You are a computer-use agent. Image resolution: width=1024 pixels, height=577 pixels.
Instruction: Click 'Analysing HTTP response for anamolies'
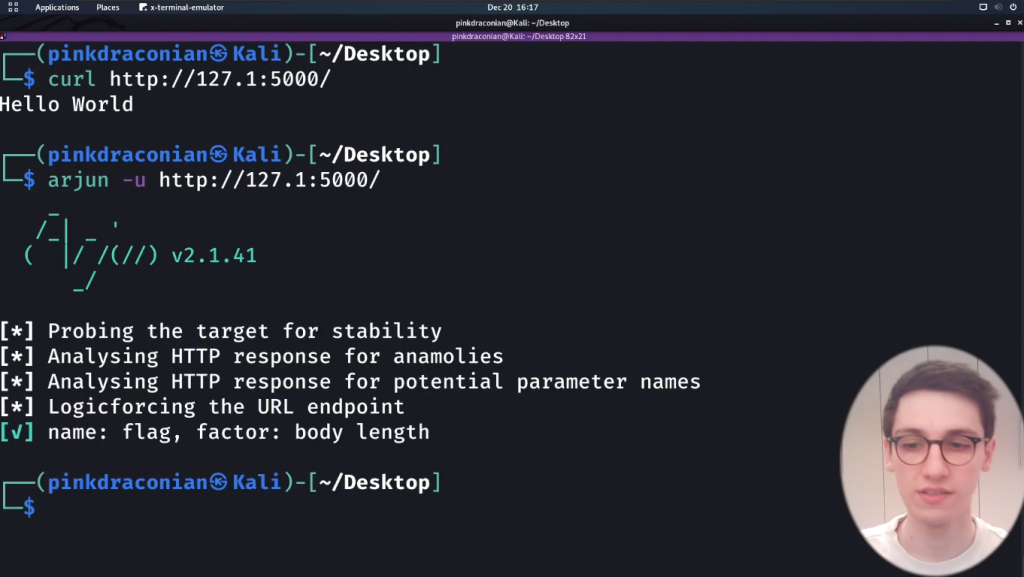click(276, 356)
